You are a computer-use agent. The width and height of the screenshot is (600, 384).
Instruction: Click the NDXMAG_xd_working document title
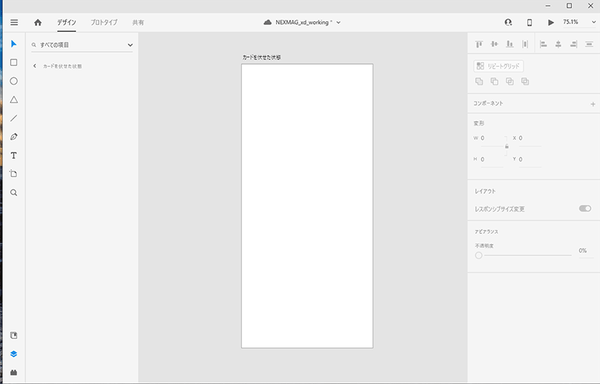[x=302, y=23]
